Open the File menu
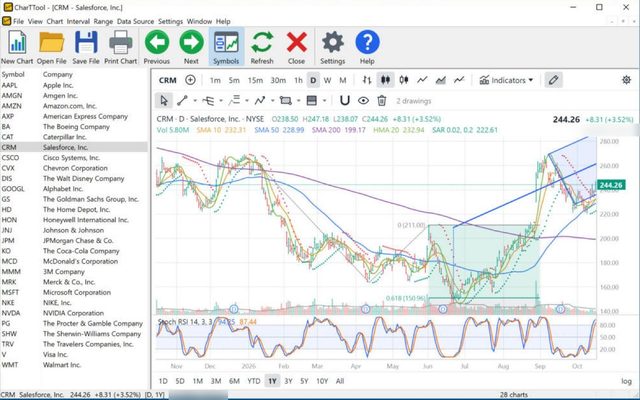 18,21
